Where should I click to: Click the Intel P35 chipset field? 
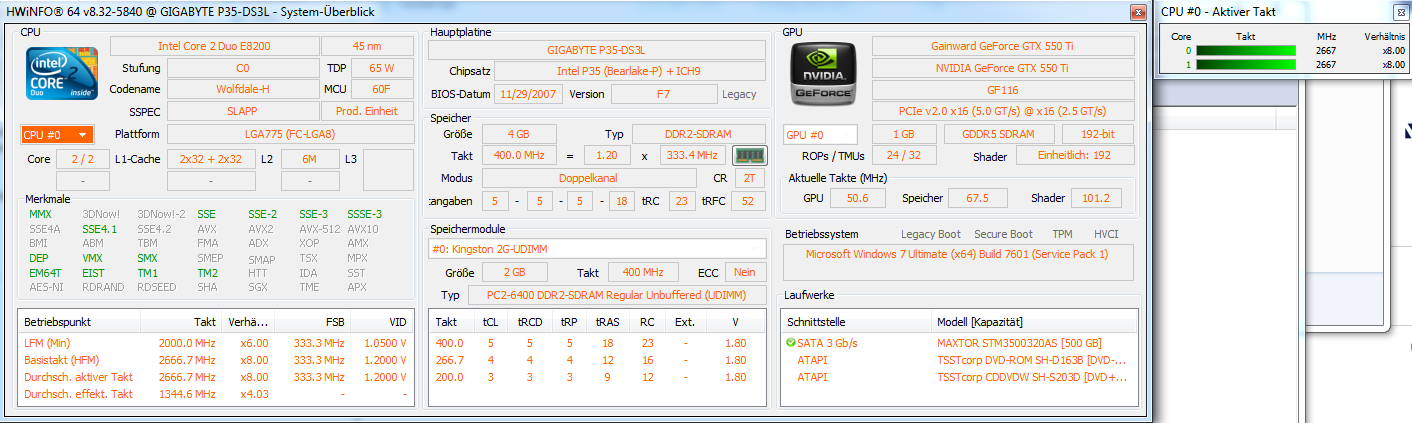(x=629, y=72)
